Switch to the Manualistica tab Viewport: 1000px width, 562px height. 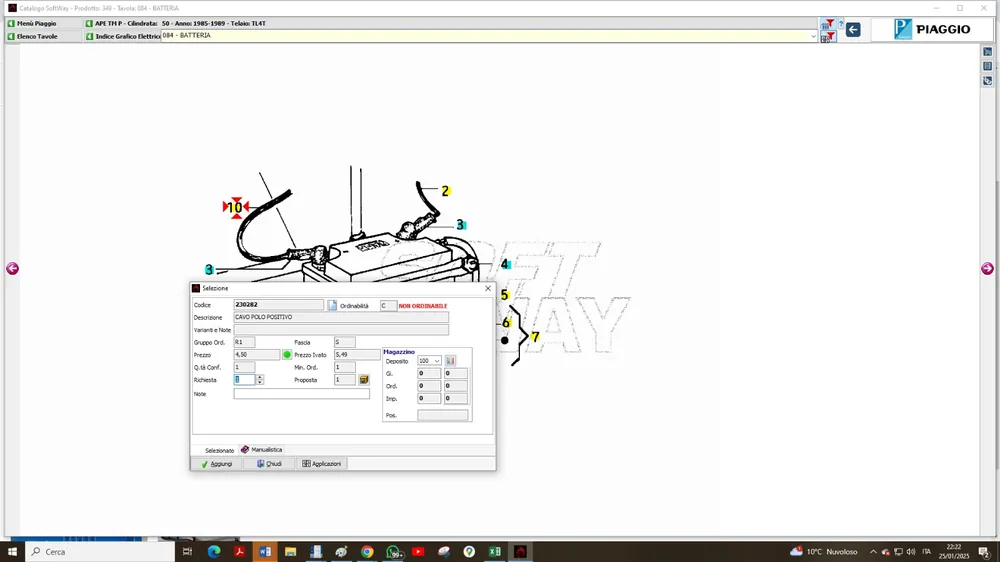[x=261, y=450]
